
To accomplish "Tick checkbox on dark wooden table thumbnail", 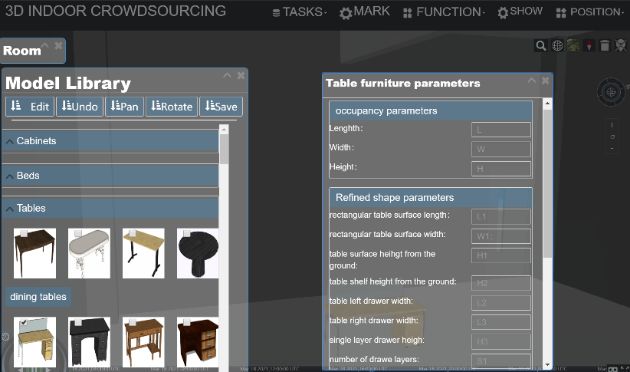I will coord(24,233).
